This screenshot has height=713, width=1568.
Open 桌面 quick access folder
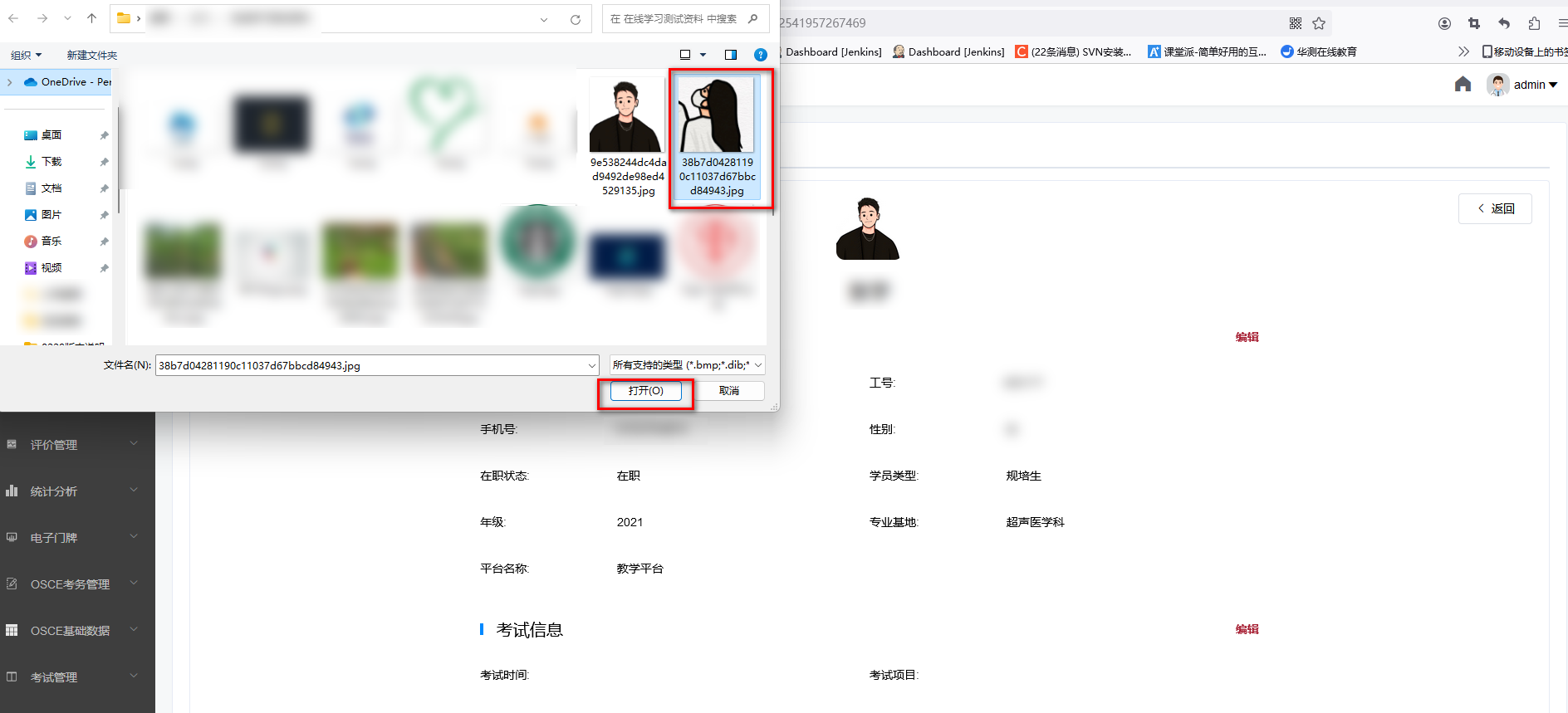[51, 135]
